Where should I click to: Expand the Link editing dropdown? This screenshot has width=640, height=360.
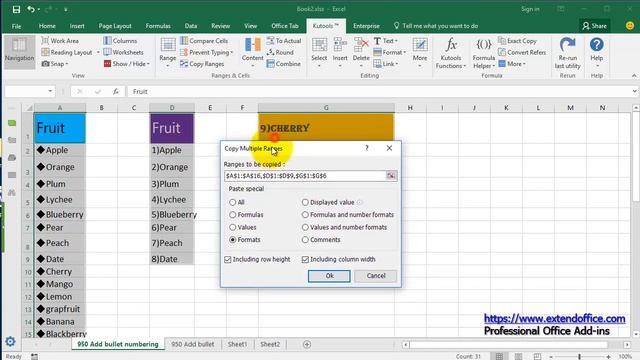click(x=397, y=64)
